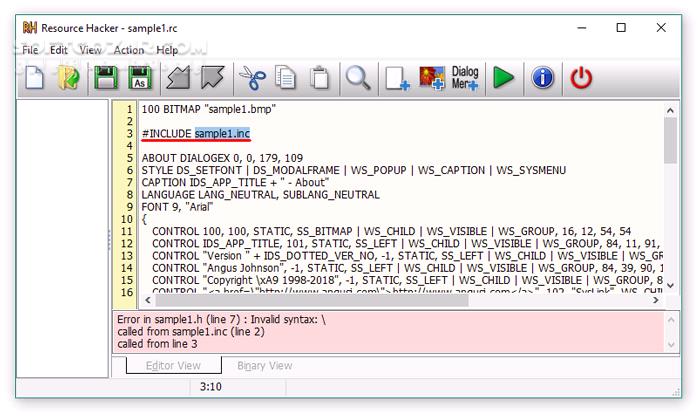The width and height of the screenshot is (700, 417).
Task: Click the New blank script icon
Action: coord(34,78)
